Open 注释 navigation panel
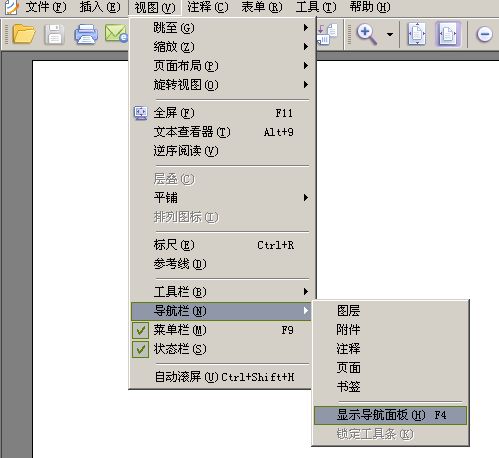The height and width of the screenshot is (458, 499). coord(390,349)
